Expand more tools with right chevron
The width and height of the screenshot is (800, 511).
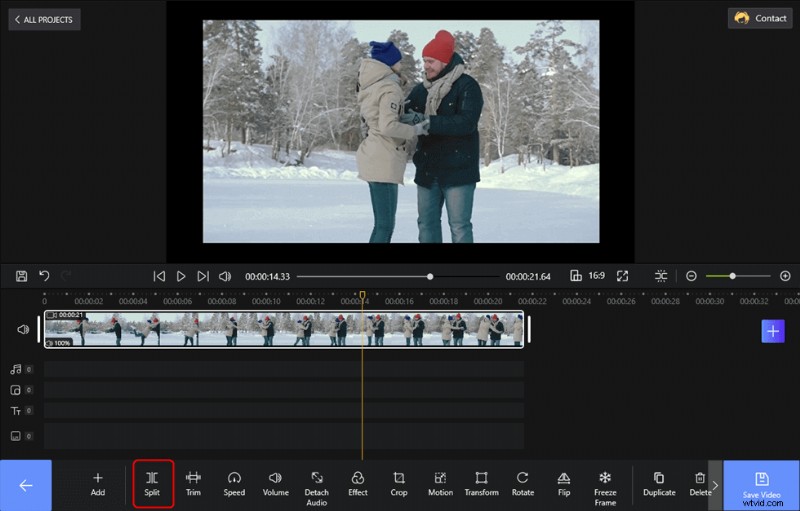pyautogui.click(x=715, y=486)
